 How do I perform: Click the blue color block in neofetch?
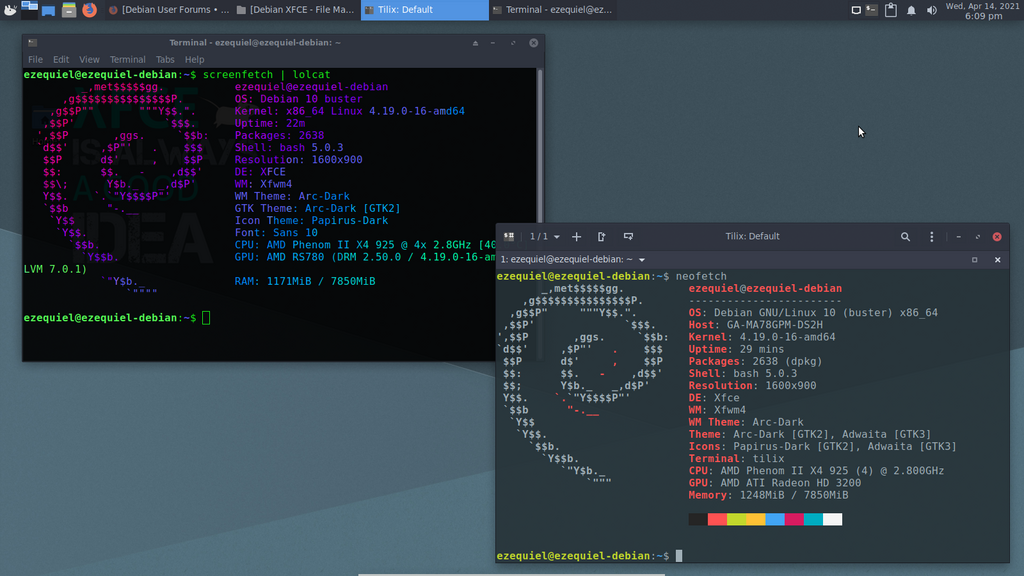coord(775,519)
